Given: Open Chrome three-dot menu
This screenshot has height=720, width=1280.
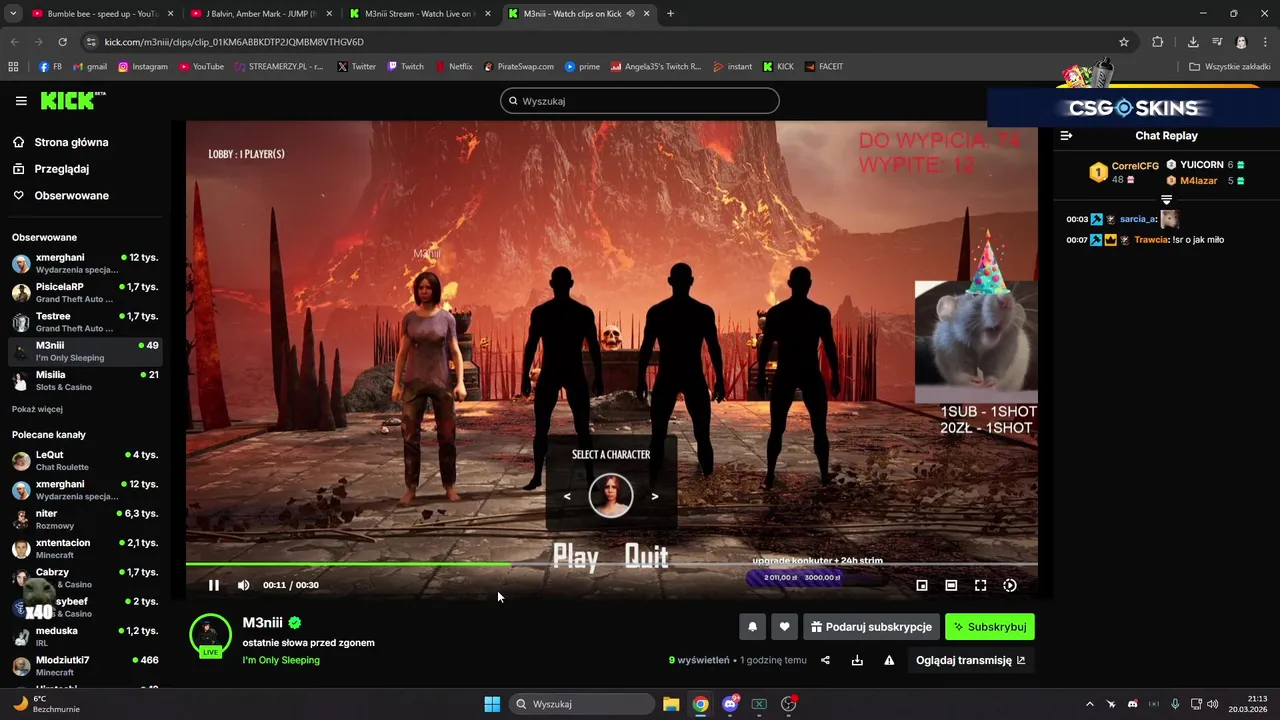Looking at the screenshot, I should pos(1265,42).
